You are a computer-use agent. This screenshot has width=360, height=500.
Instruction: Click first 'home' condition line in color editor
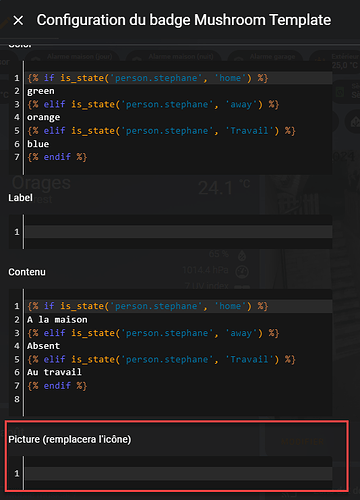[x=179, y=78]
